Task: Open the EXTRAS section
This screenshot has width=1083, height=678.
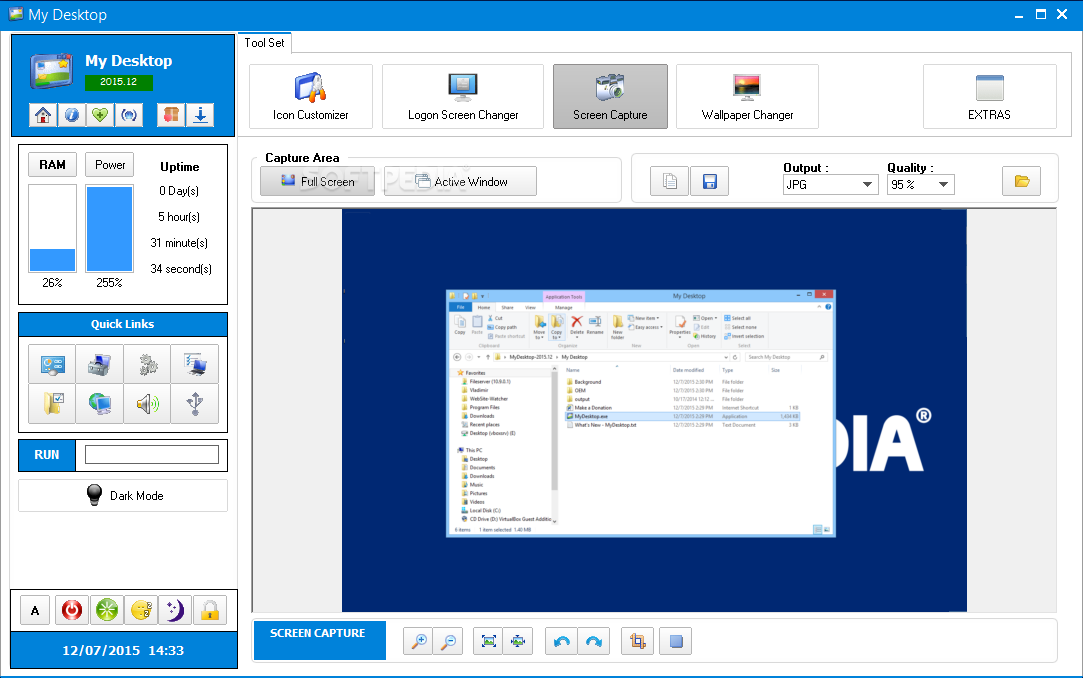Action: point(990,97)
